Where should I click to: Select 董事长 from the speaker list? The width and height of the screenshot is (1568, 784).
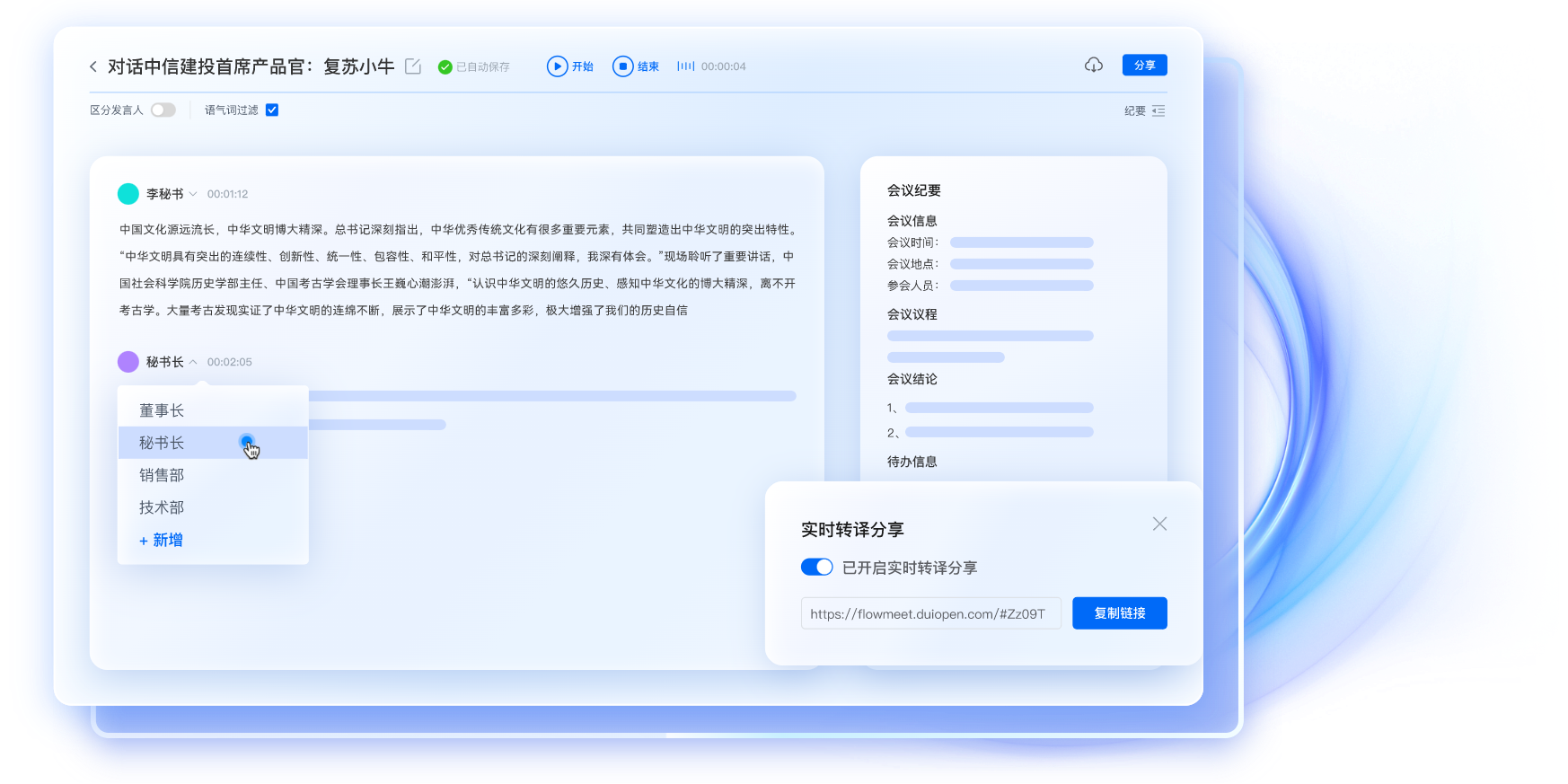tap(162, 410)
